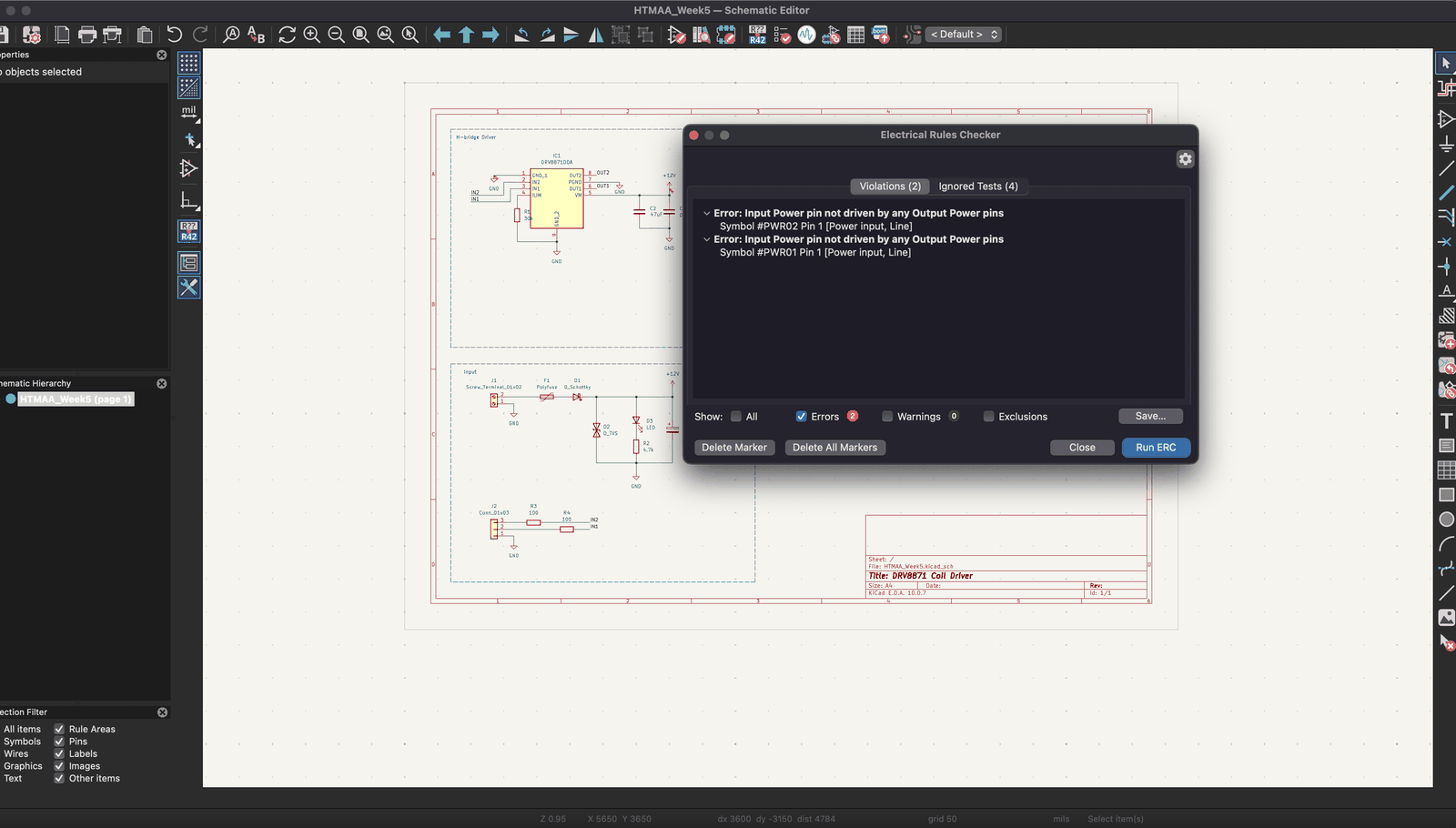Zoom in on the schematic
Image resolution: width=1456 pixels, height=828 pixels.
click(312, 35)
